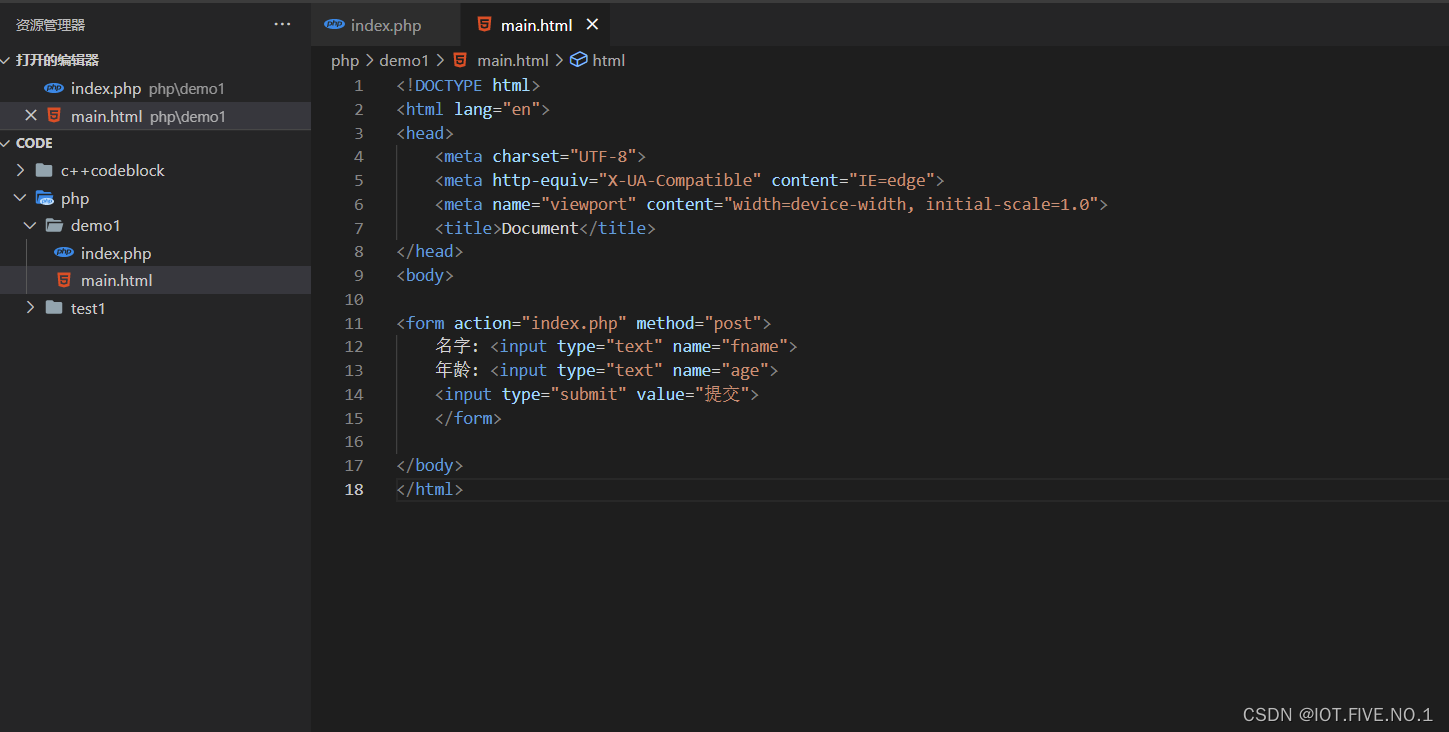This screenshot has width=1449, height=732.
Task: Click the test1 folder icon
Action: pyautogui.click(x=54, y=308)
